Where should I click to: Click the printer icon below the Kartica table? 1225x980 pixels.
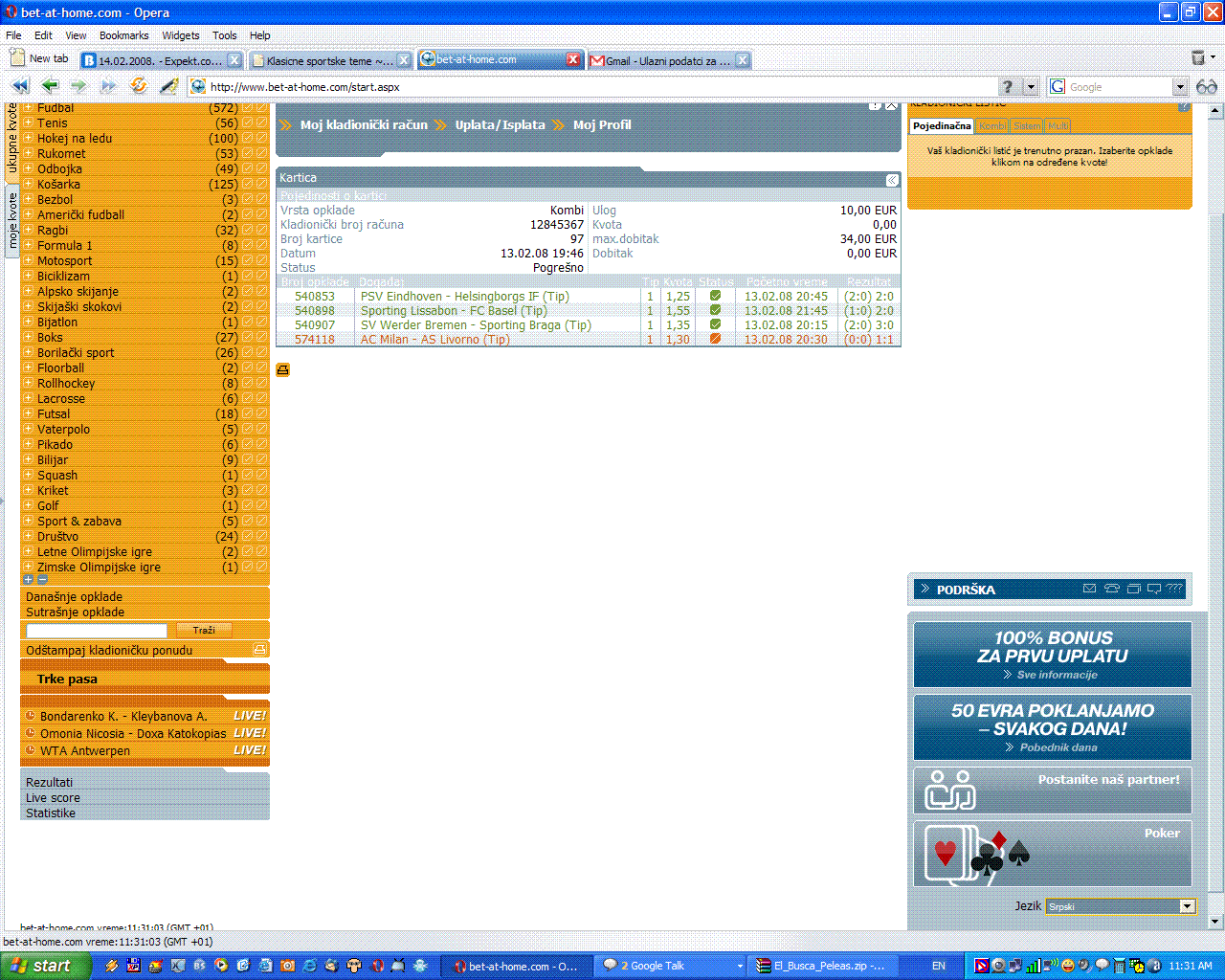pos(283,369)
